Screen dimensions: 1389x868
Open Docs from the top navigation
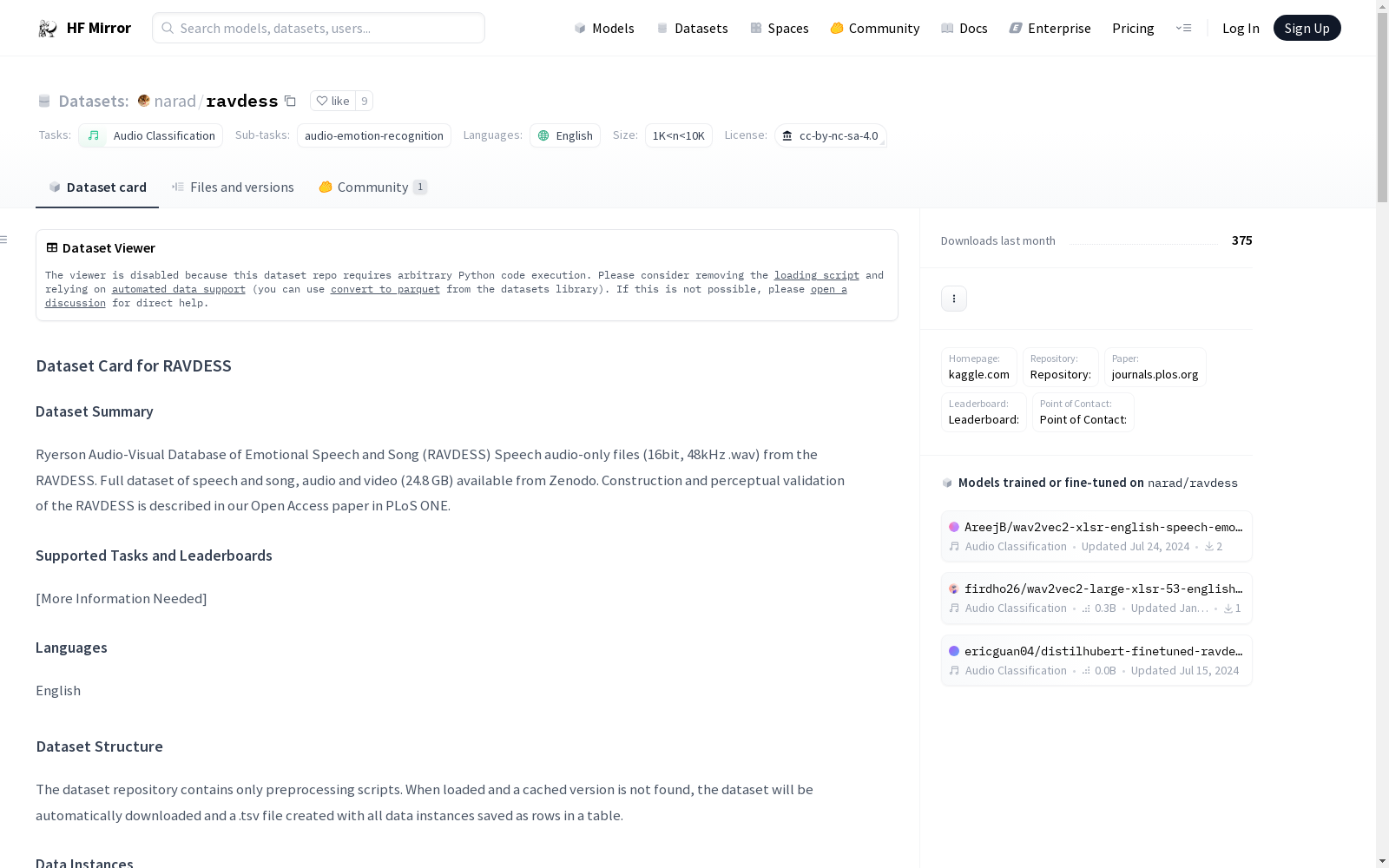pos(964,28)
